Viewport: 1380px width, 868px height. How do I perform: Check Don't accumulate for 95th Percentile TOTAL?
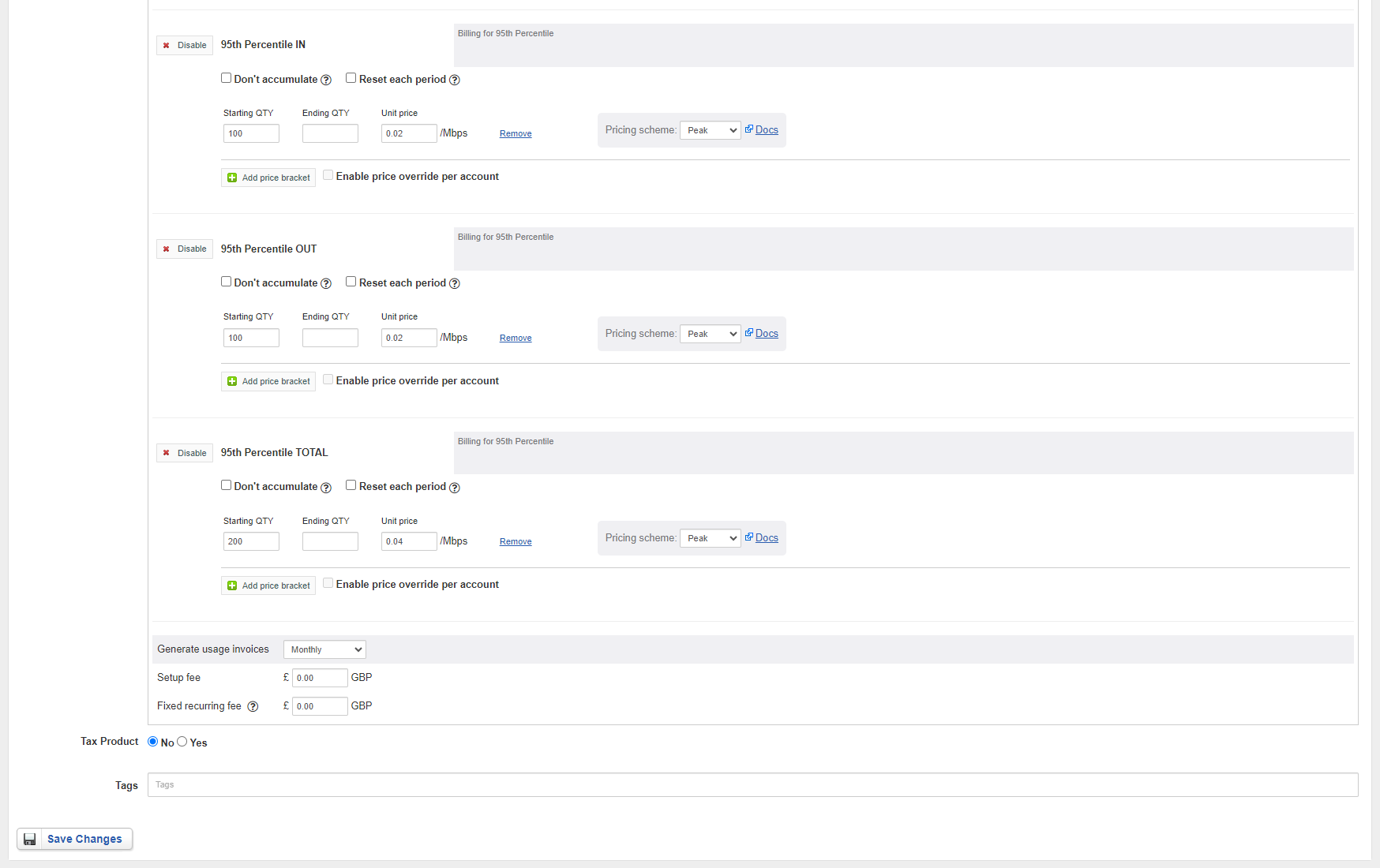226,485
